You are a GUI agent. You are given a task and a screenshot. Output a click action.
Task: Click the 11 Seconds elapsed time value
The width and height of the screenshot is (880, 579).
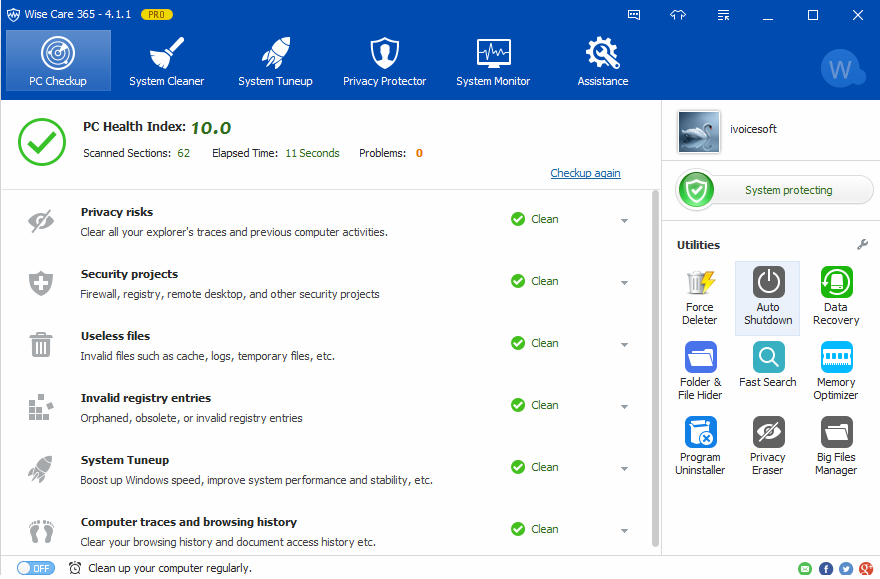tap(312, 153)
